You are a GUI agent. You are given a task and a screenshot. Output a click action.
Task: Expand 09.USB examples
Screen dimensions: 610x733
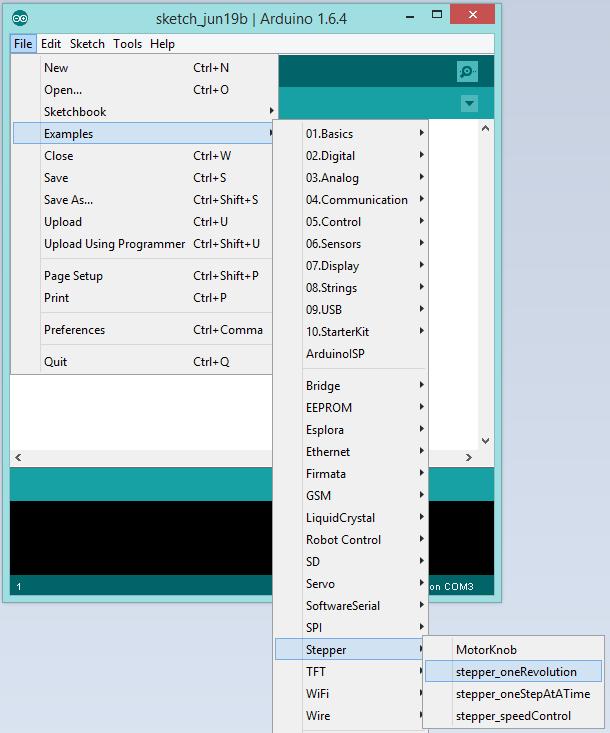pos(351,309)
